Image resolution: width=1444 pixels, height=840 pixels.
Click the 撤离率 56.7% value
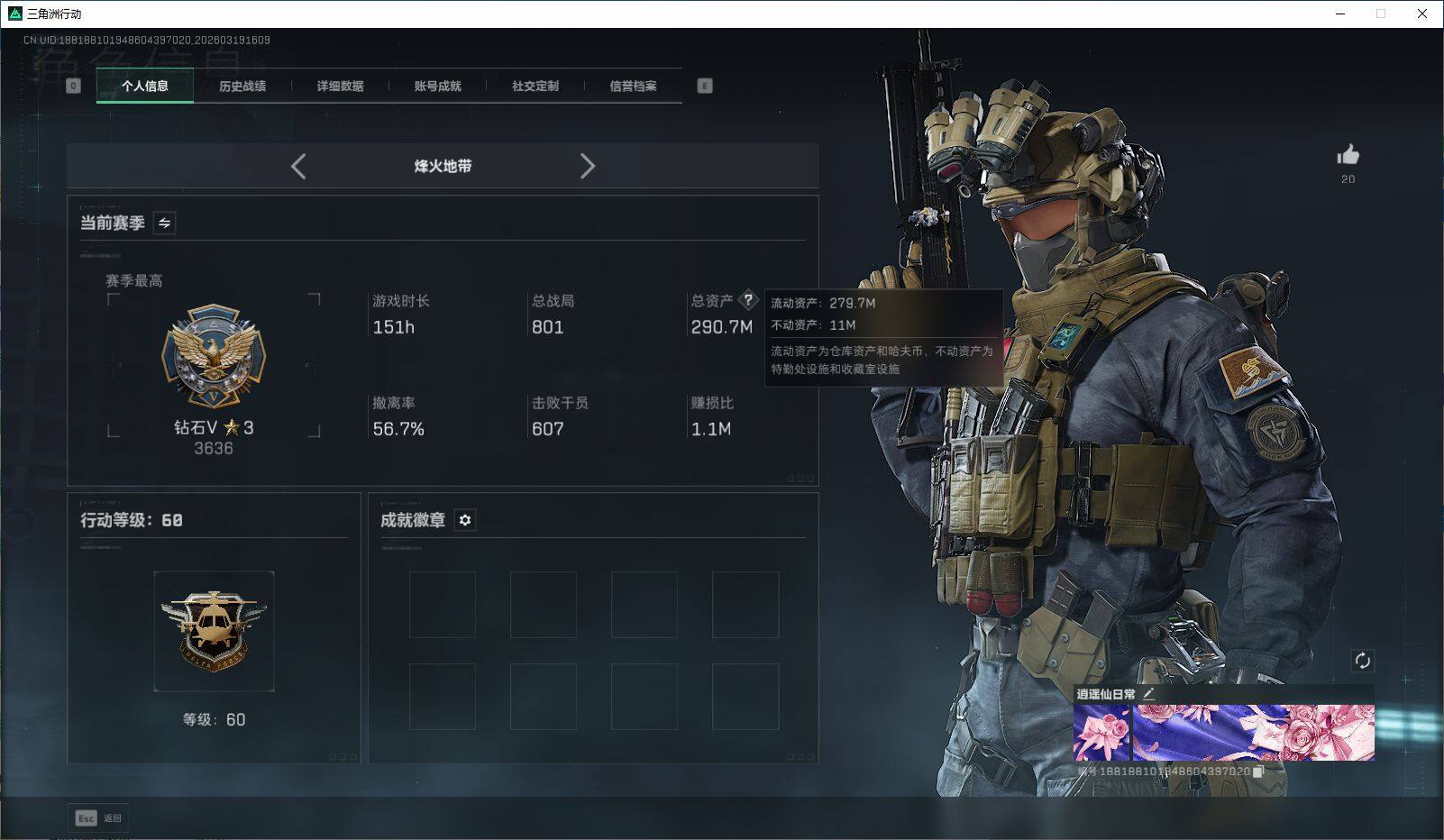click(x=398, y=429)
